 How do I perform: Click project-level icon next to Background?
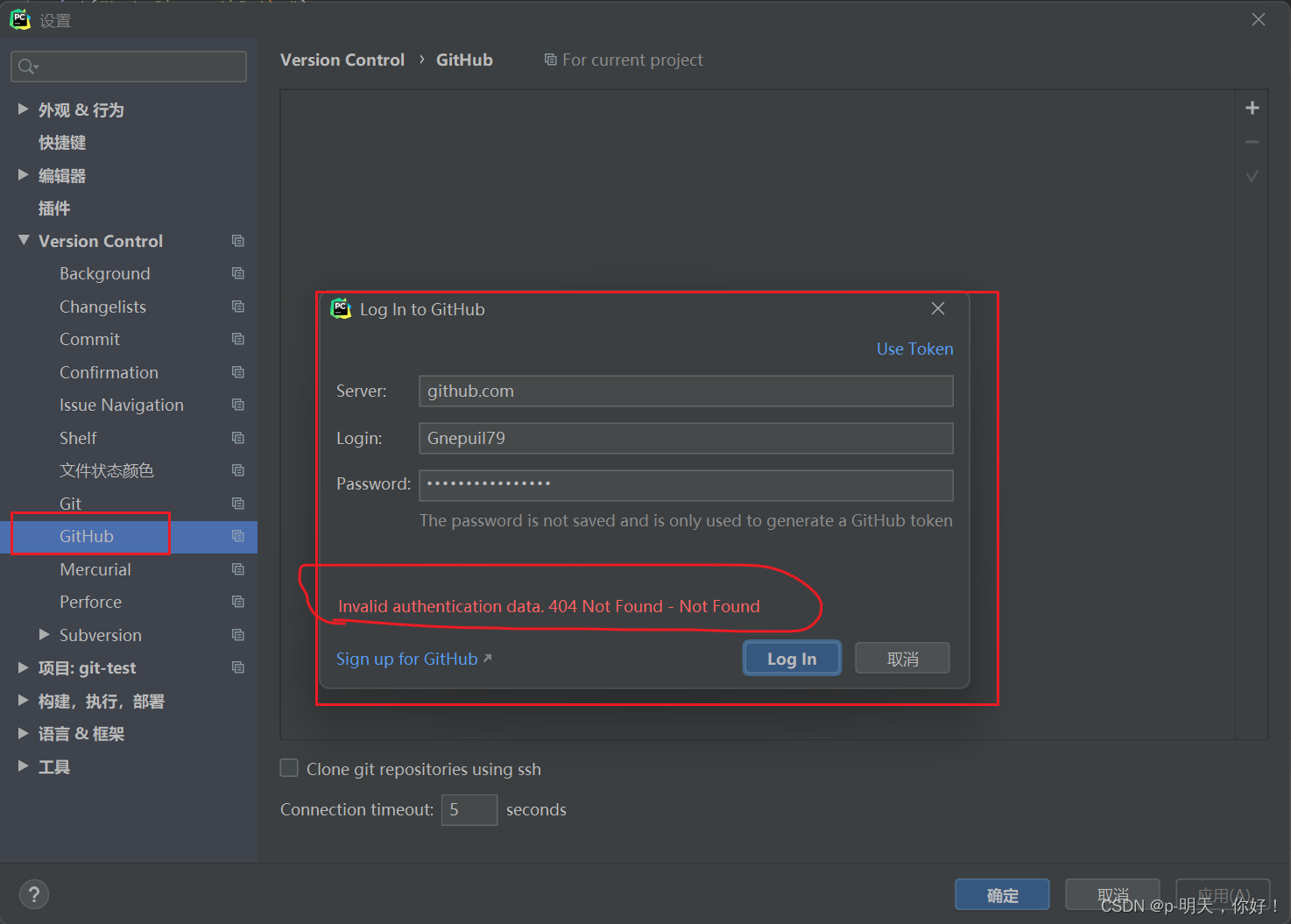[237, 273]
